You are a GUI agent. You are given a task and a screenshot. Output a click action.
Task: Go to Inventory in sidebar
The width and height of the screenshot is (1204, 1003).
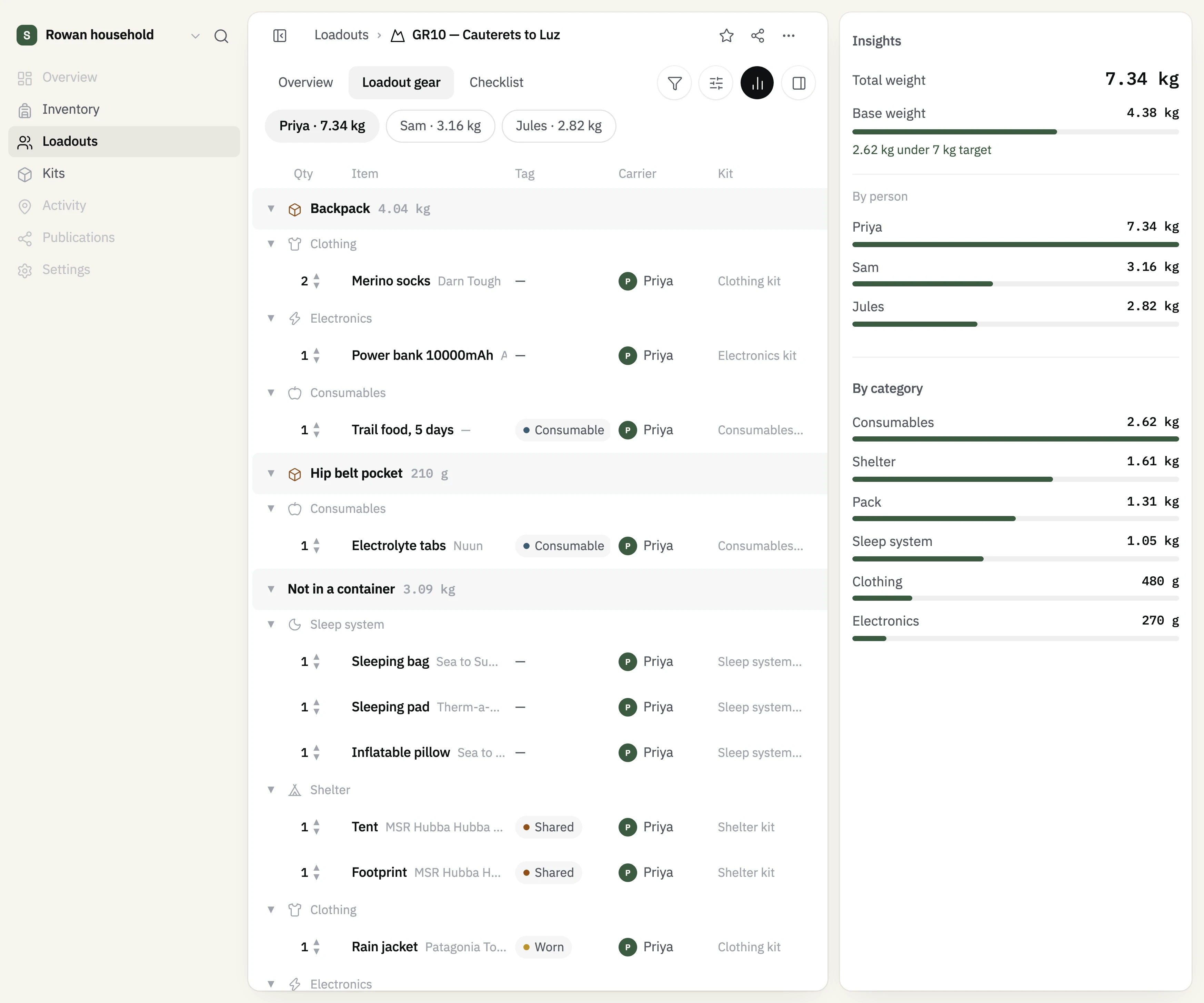click(x=124, y=110)
